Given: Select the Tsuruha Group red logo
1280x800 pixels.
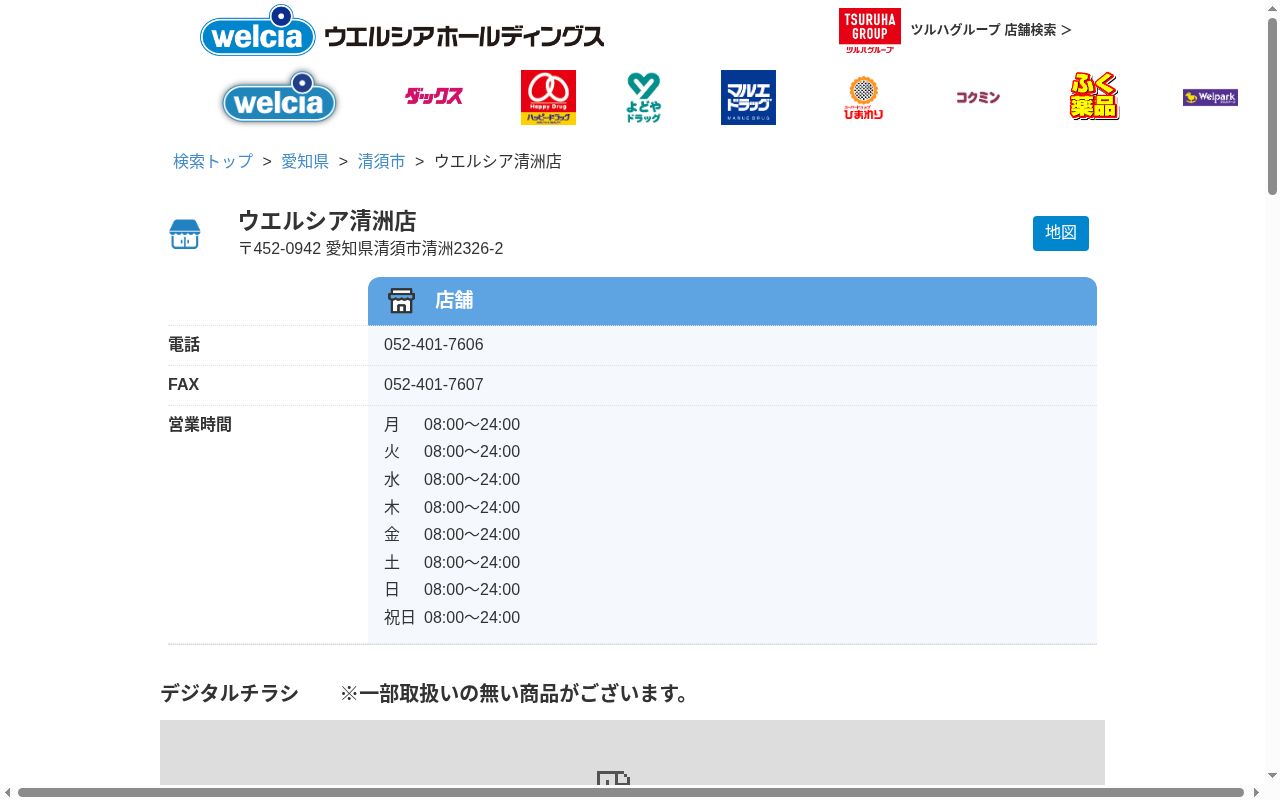Looking at the screenshot, I should pyautogui.click(x=869, y=30).
